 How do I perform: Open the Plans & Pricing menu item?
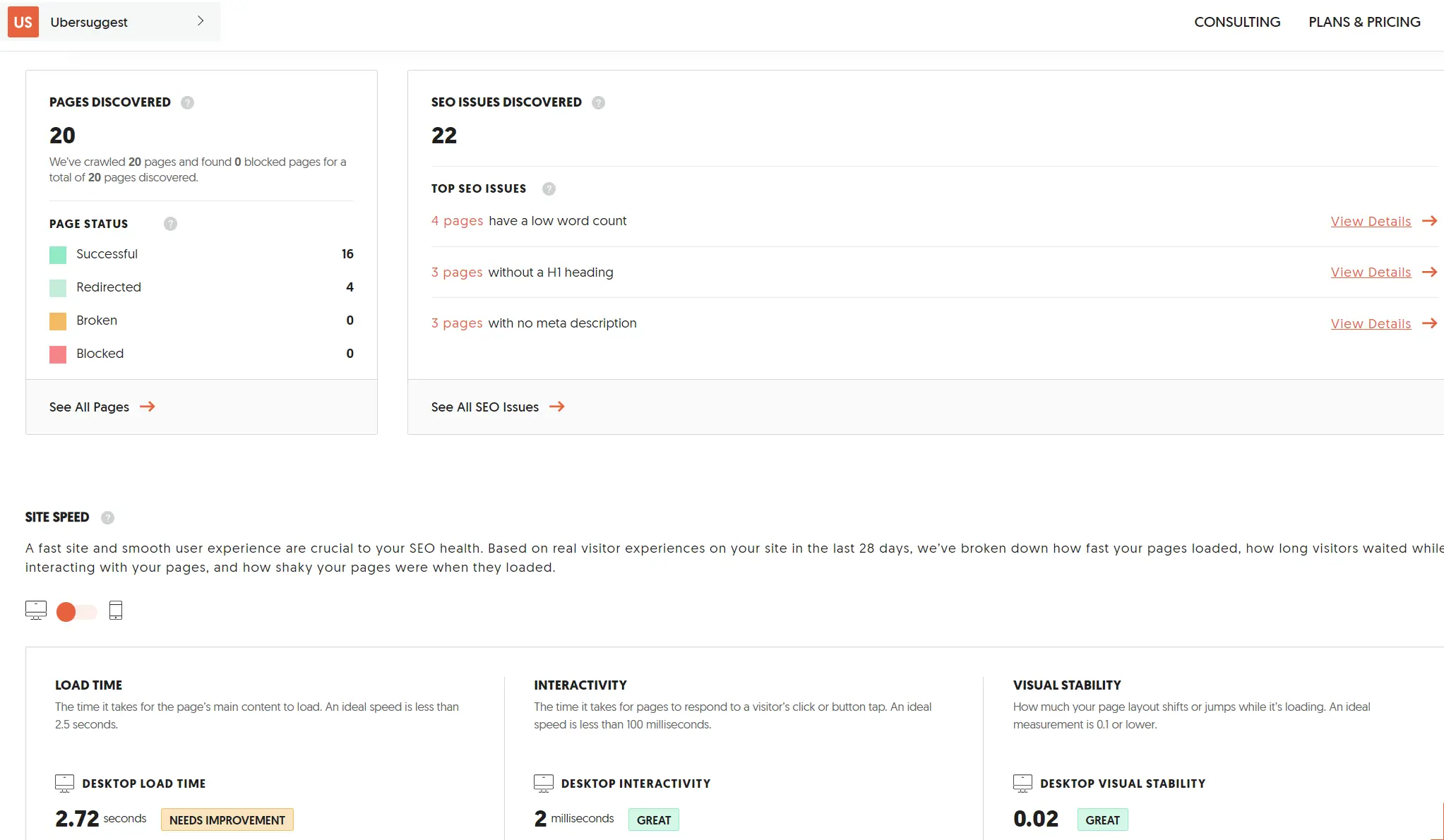1364,22
